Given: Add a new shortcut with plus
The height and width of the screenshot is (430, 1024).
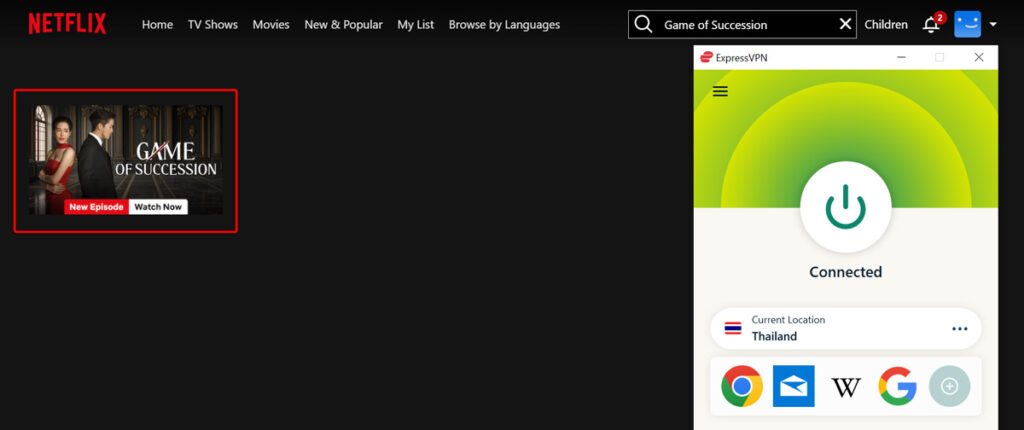Looking at the screenshot, I should pos(950,386).
